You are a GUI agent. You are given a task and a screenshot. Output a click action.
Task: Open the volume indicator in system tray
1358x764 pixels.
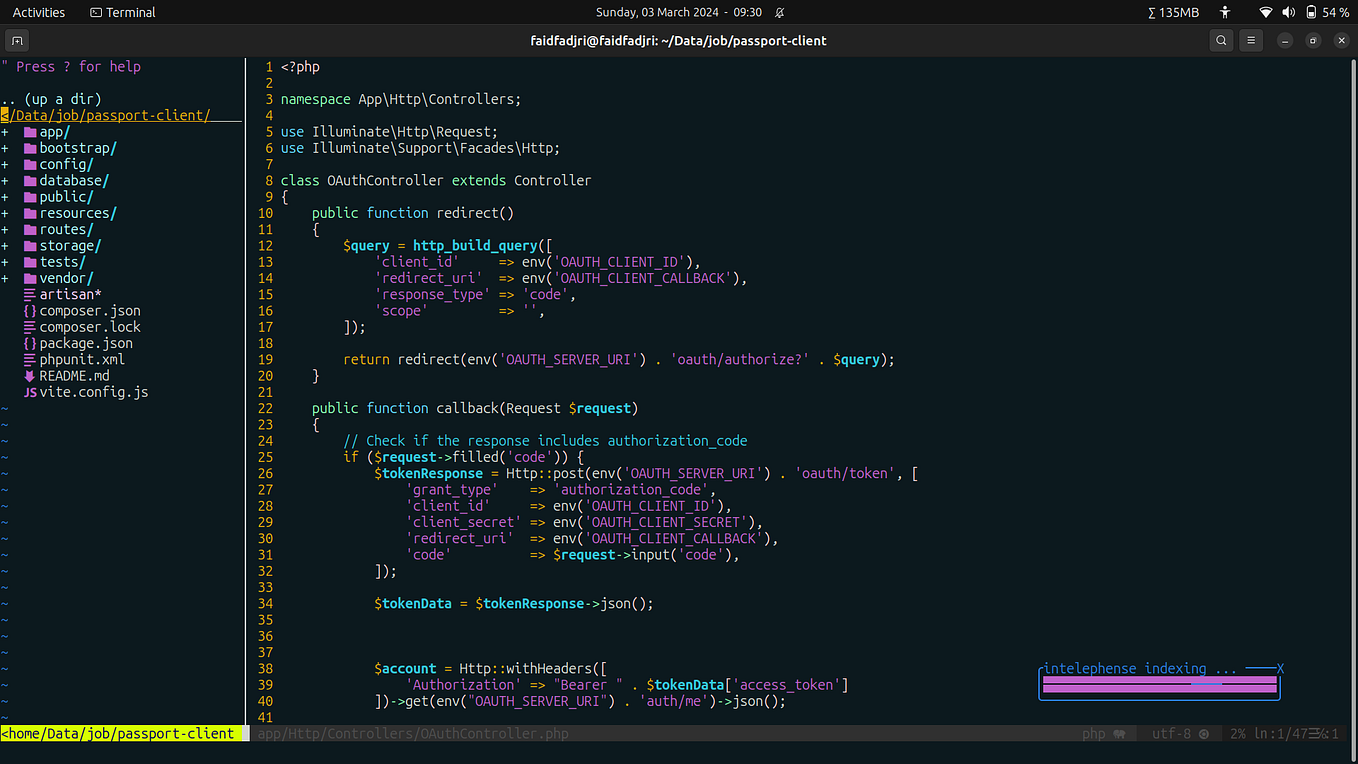[x=1288, y=12]
